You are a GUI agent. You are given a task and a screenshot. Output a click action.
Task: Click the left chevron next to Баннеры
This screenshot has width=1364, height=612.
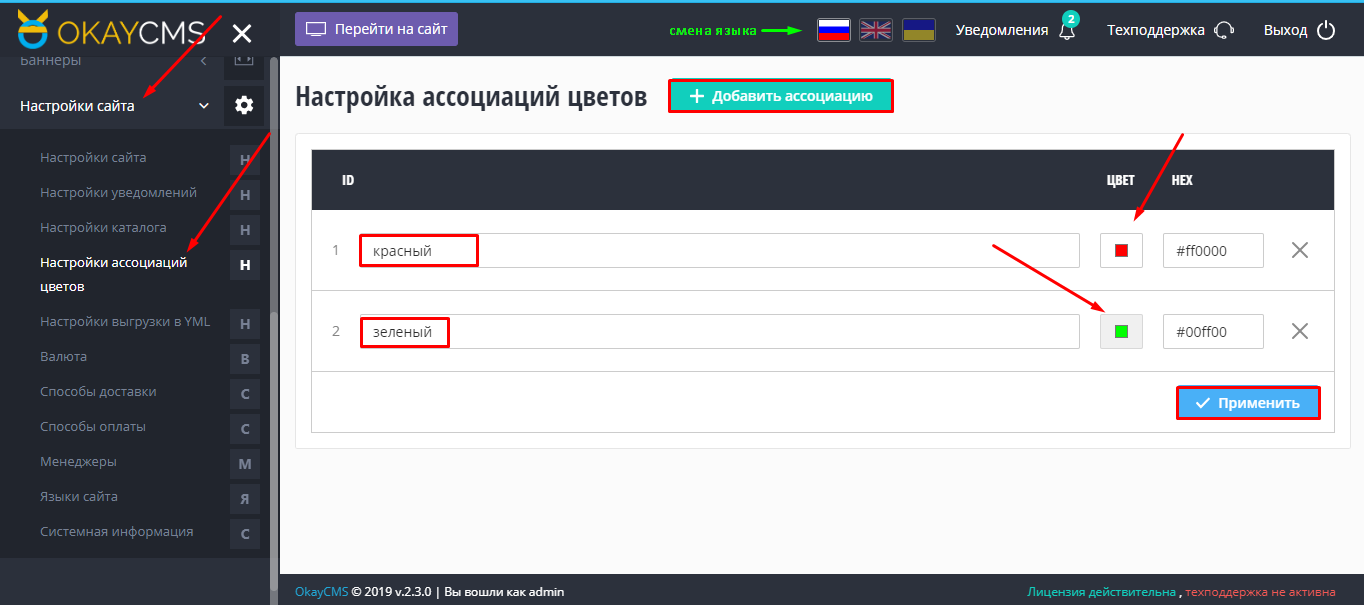click(202, 60)
